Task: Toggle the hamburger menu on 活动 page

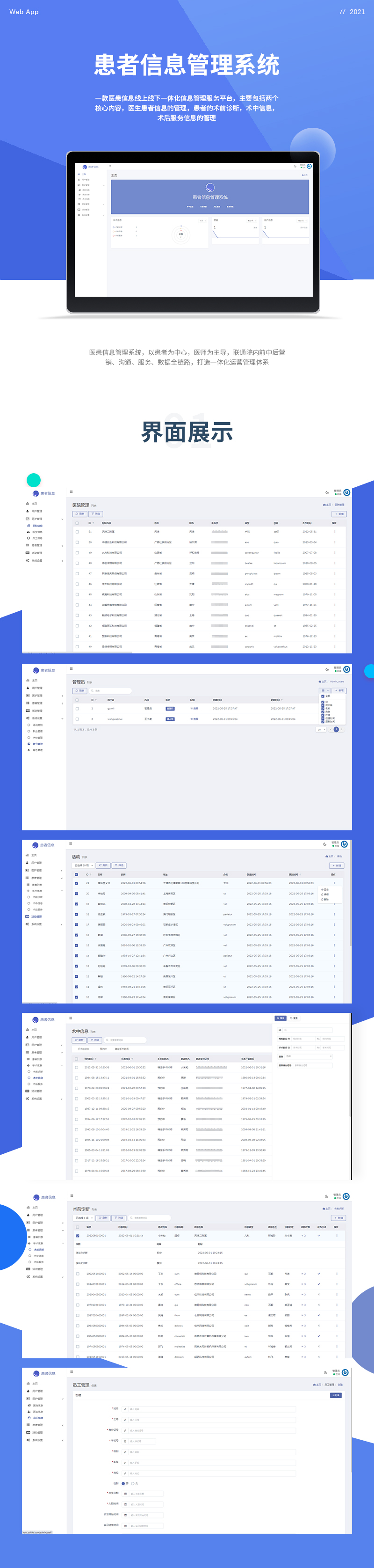Action: [x=71, y=843]
